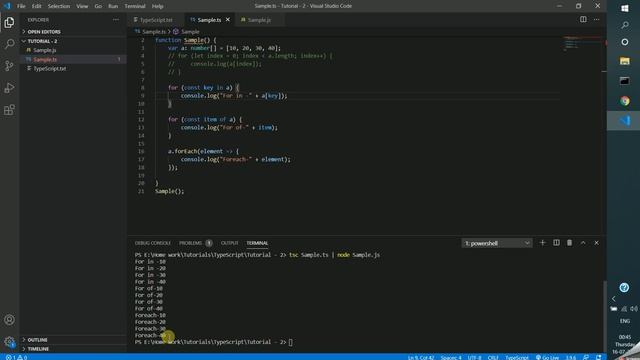Split the terminal panel
The image size is (640, 360).
click(556, 243)
